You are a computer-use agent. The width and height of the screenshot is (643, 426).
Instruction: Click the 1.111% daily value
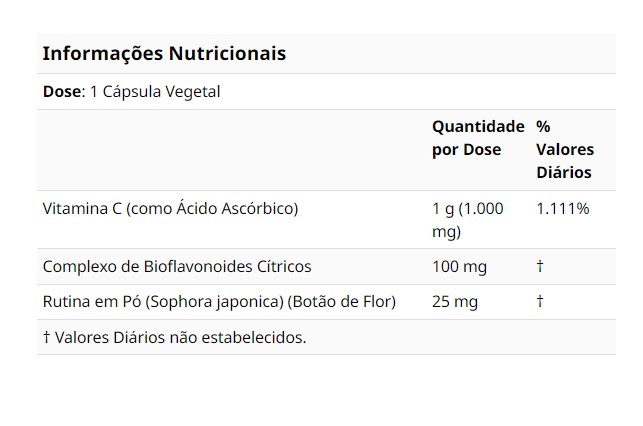click(x=563, y=209)
